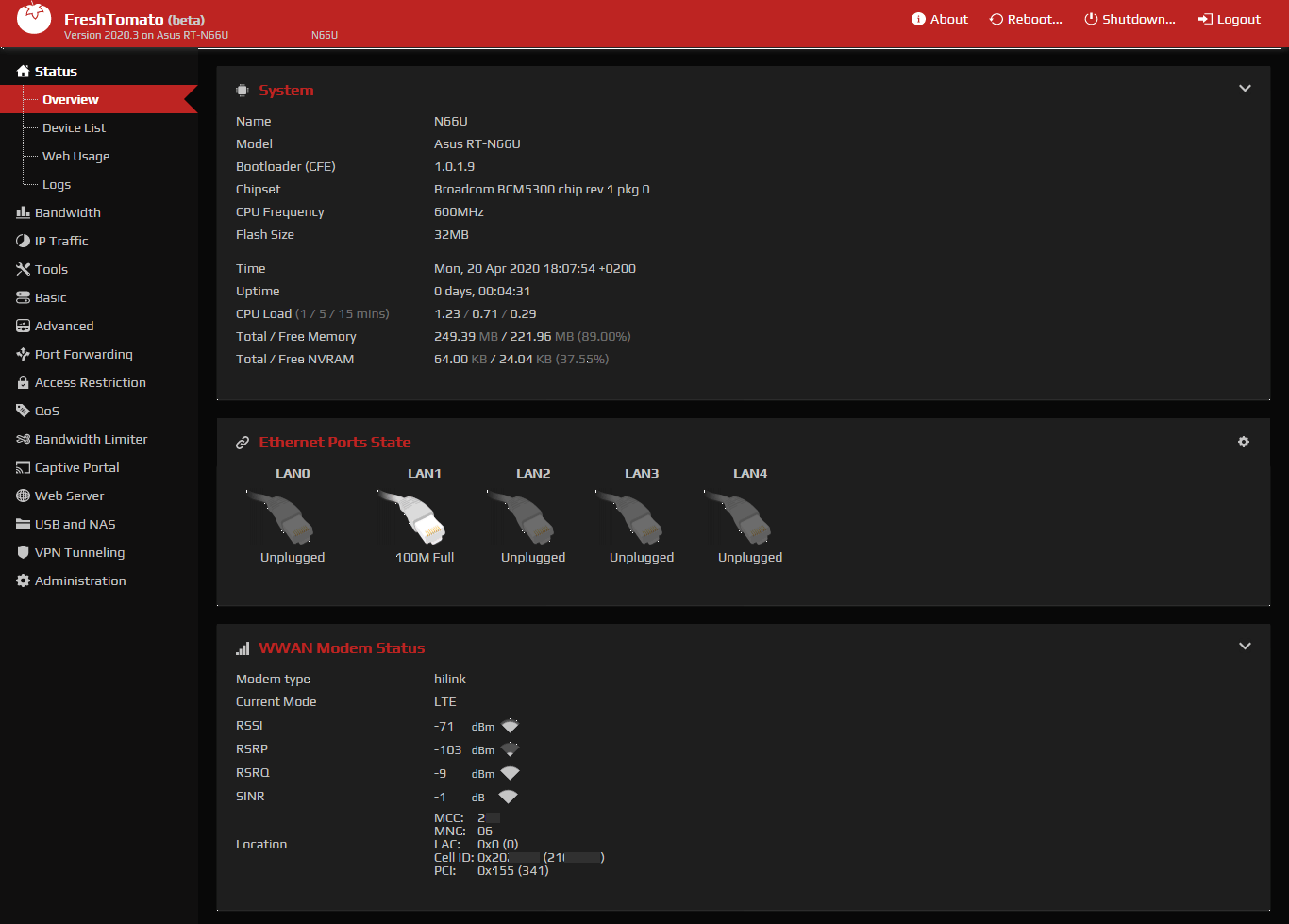Click the RSRP signal strength icon
The height and width of the screenshot is (924, 1289).
tap(510, 749)
